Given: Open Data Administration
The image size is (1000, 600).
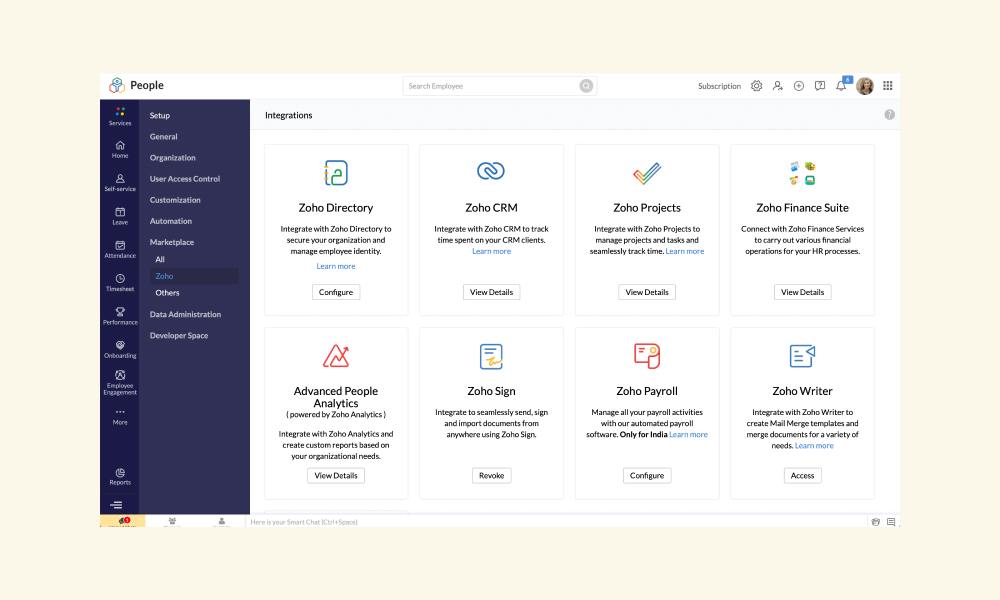Looking at the screenshot, I should 185,314.
